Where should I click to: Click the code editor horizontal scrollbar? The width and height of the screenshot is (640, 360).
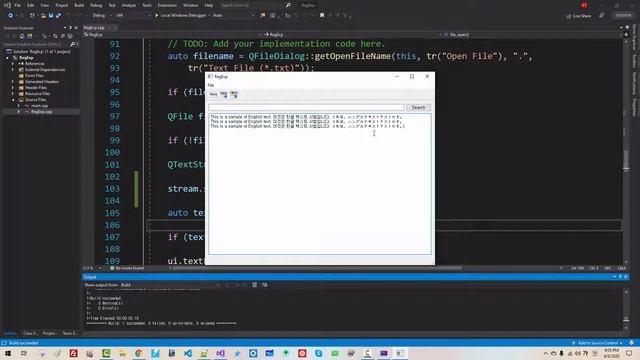(x=317, y=268)
